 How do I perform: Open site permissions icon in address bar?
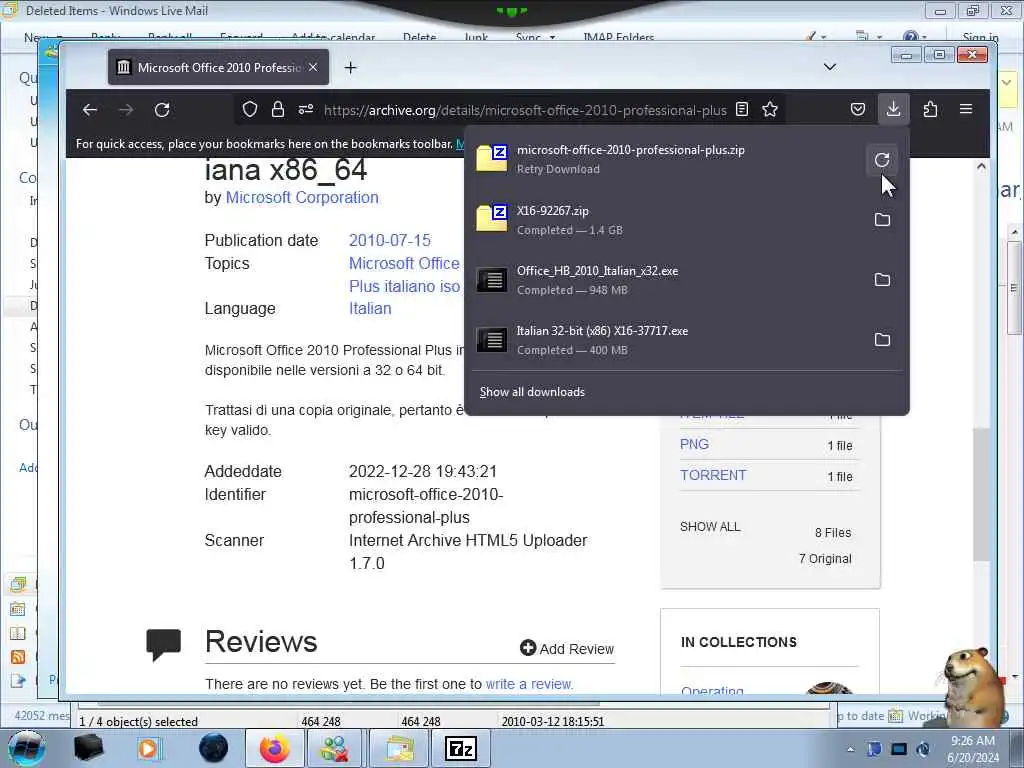click(x=306, y=110)
